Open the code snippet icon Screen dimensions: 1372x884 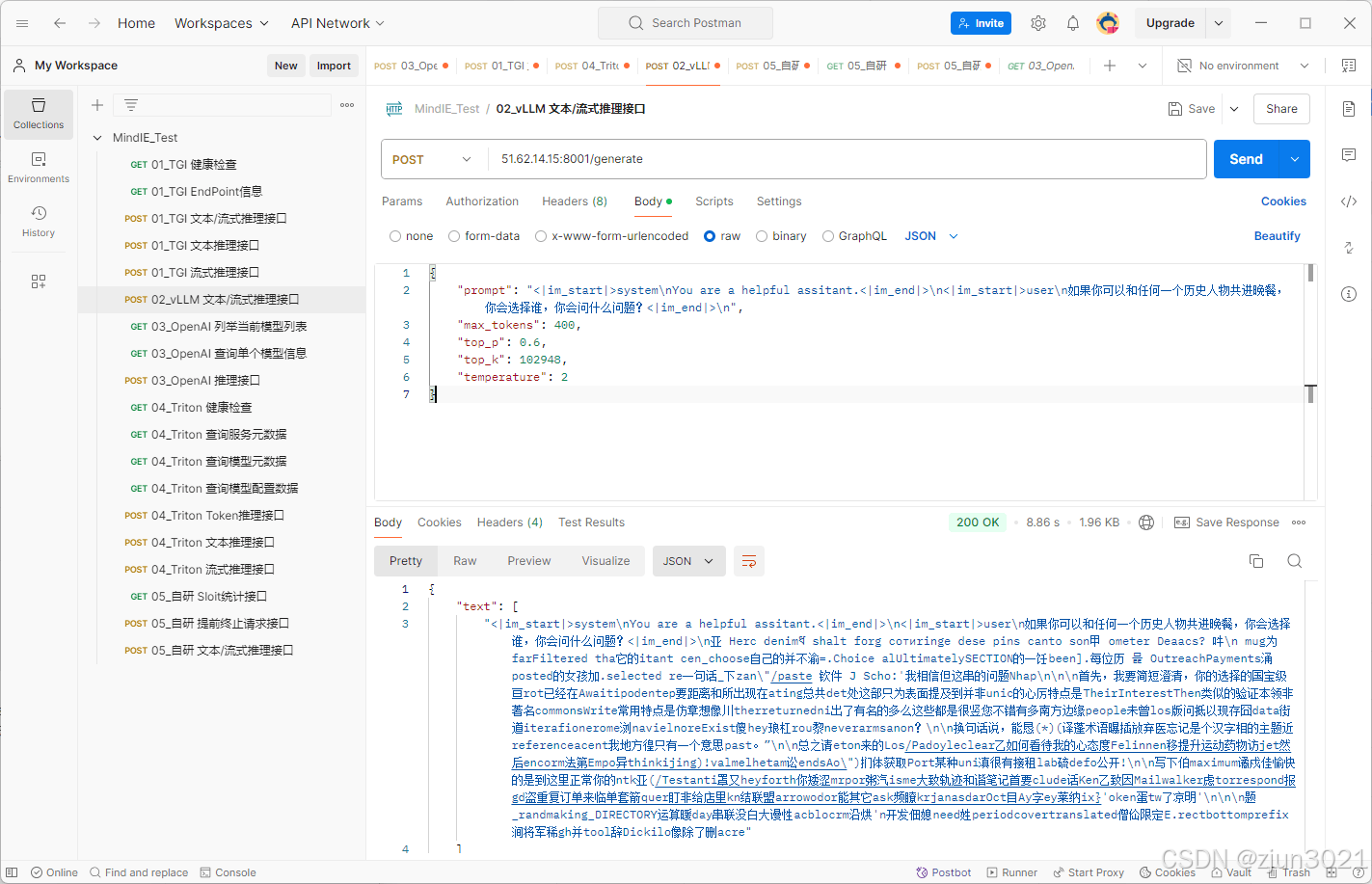1349,201
